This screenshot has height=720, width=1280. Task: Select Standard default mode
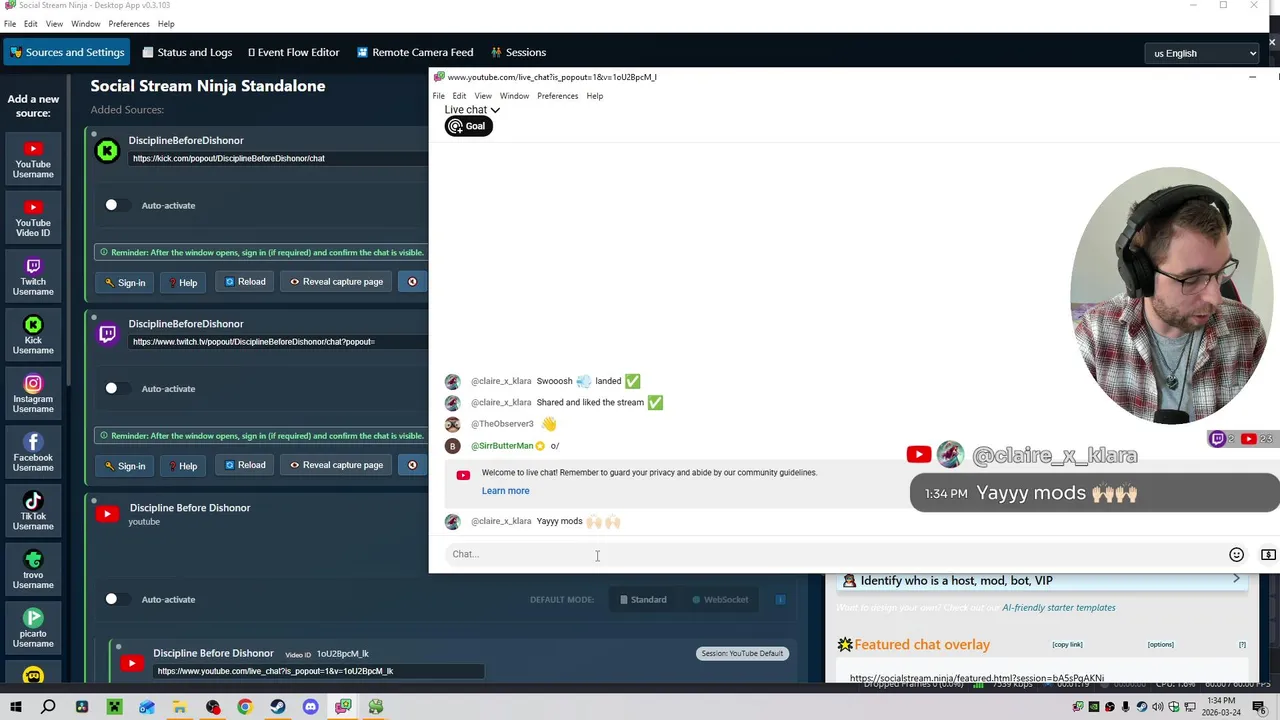click(643, 600)
